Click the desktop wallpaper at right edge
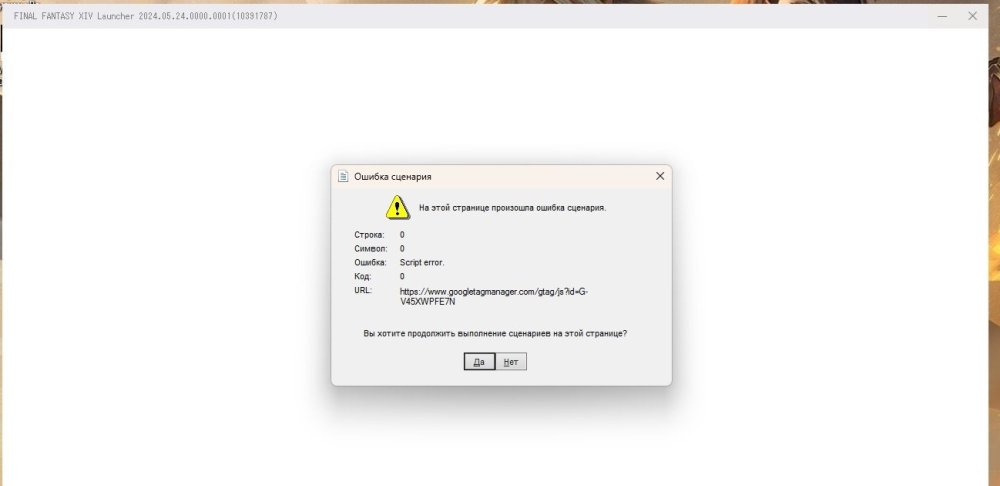The width and height of the screenshot is (1000, 486). [994, 255]
